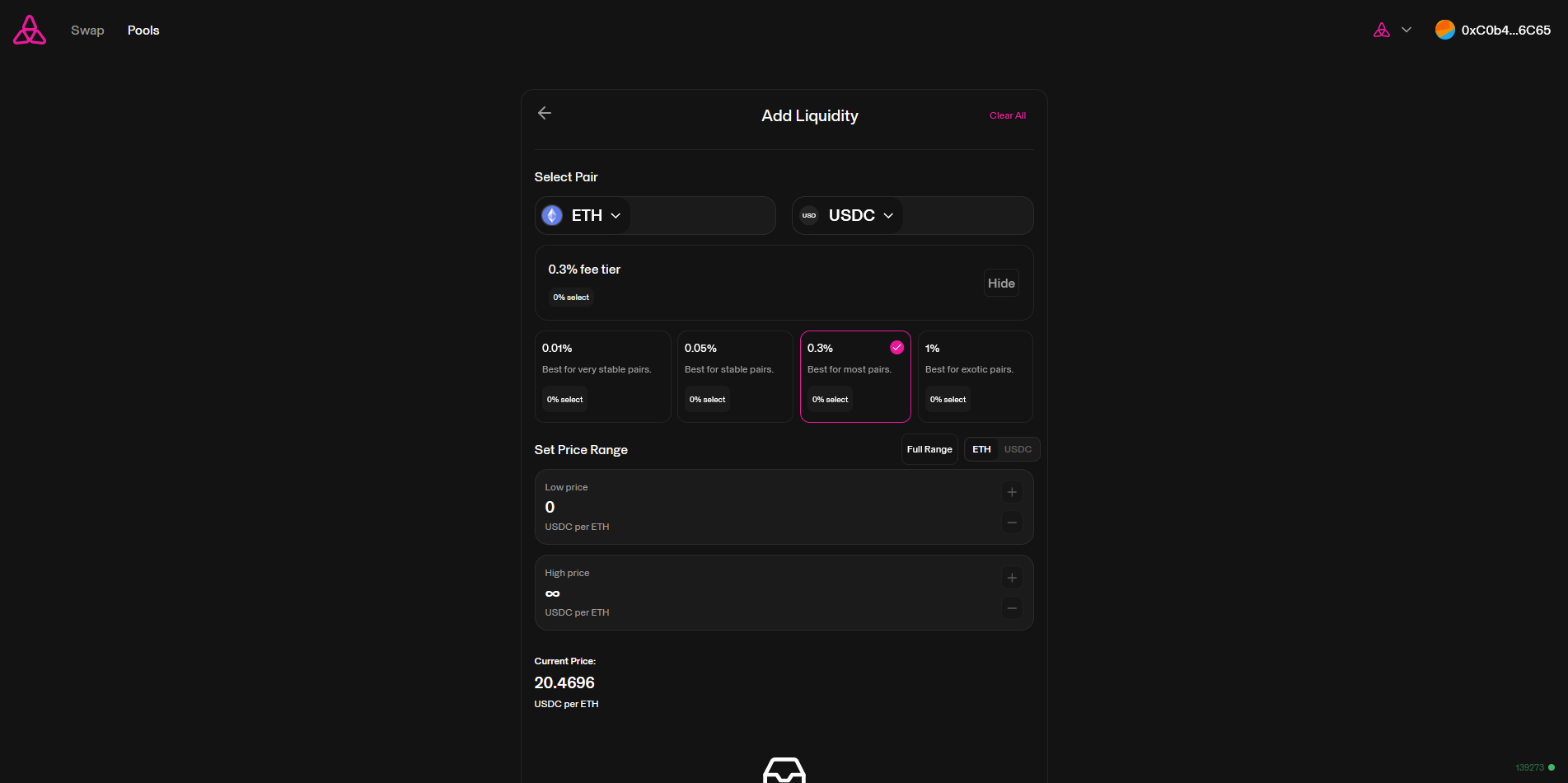Click the pink triangle logo icon

tap(30, 30)
